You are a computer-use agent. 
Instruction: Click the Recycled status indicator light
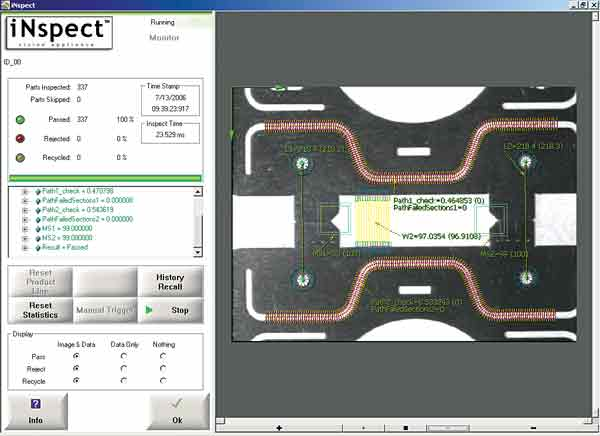pos(19,156)
